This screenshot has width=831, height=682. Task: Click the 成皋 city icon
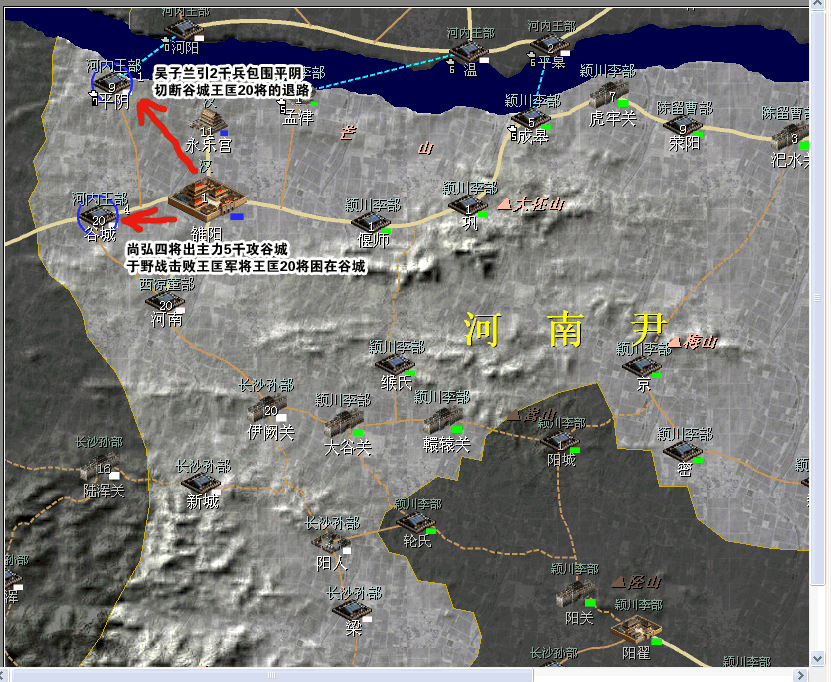(531, 119)
